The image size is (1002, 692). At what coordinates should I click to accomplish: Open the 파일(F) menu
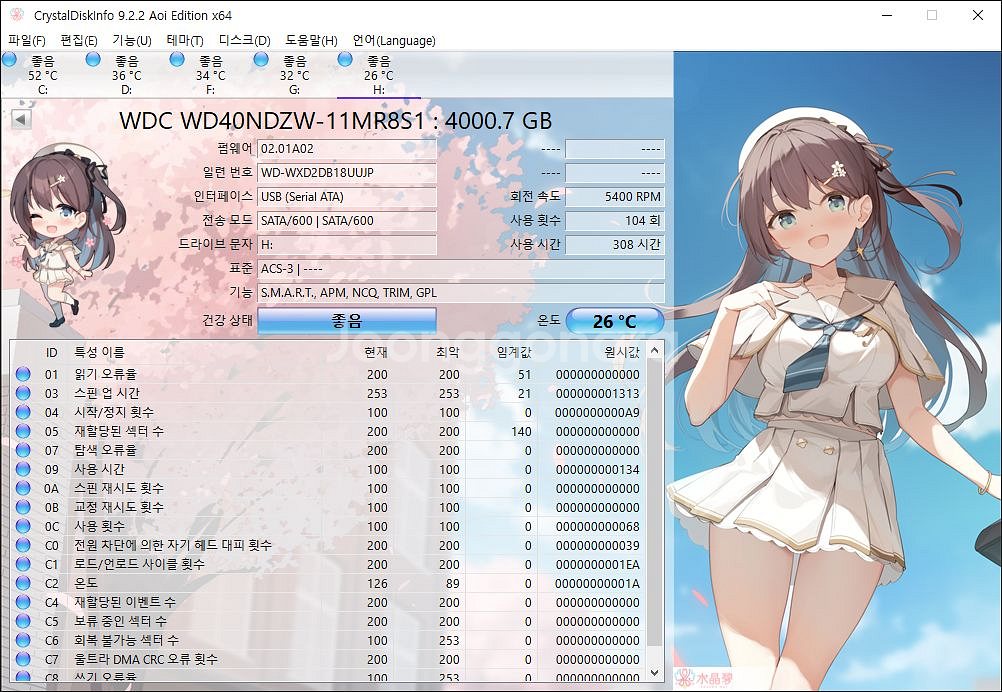tap(27, 40)
